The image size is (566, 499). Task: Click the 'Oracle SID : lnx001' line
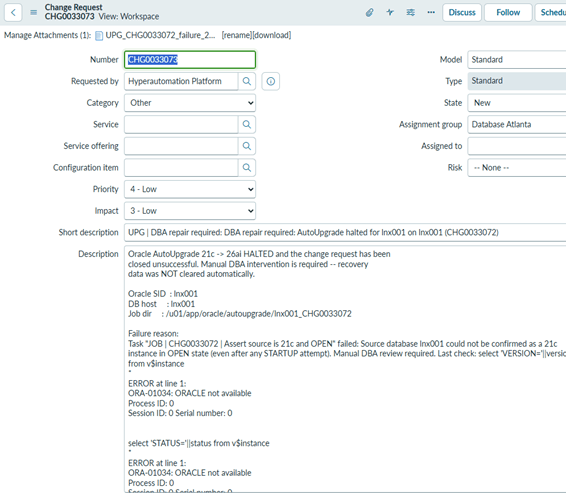(x=163, y=294)
